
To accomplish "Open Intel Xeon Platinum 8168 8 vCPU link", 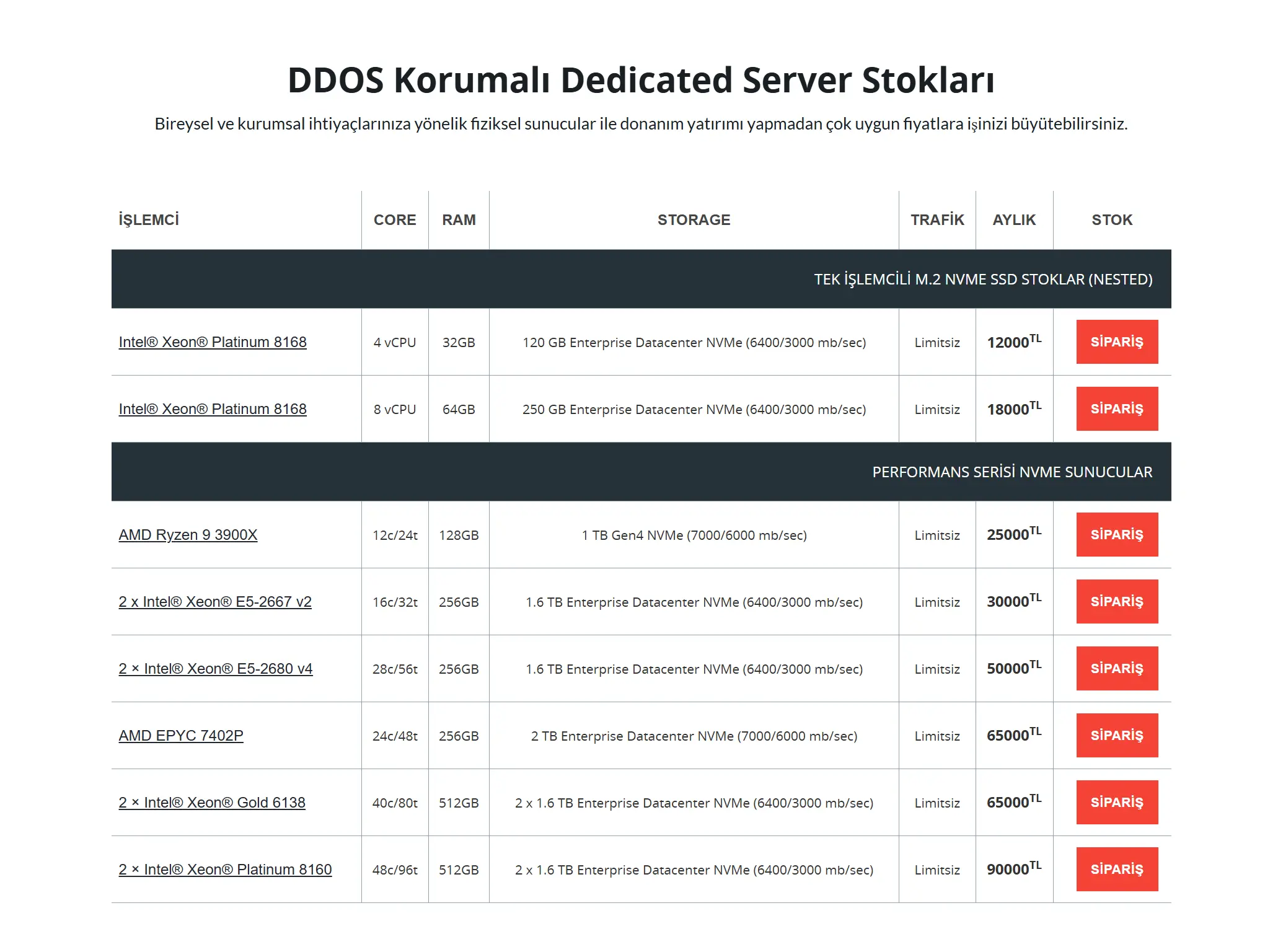I will click(213, 409).
